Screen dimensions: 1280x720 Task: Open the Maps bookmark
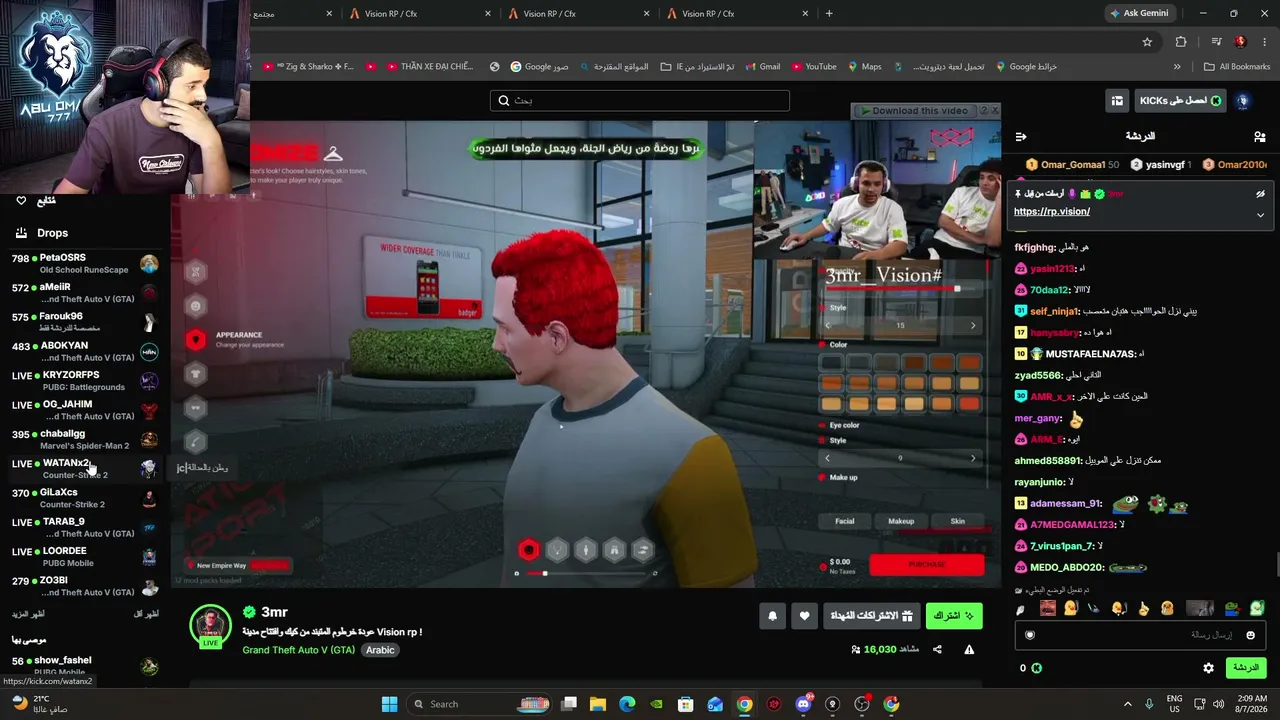(864, 67)
